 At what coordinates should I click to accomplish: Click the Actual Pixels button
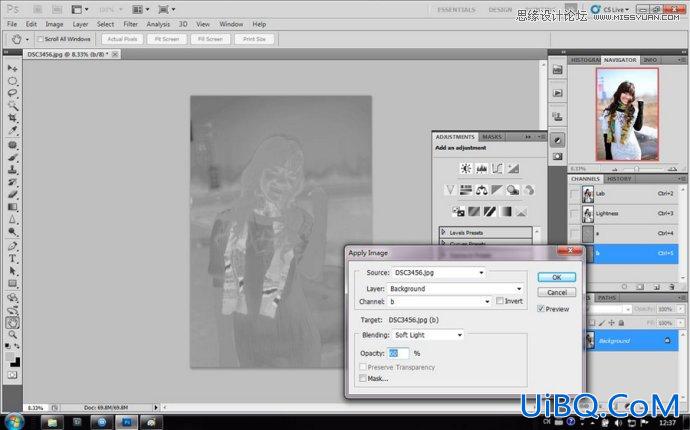pyautogui.click(x=122, y=39)
